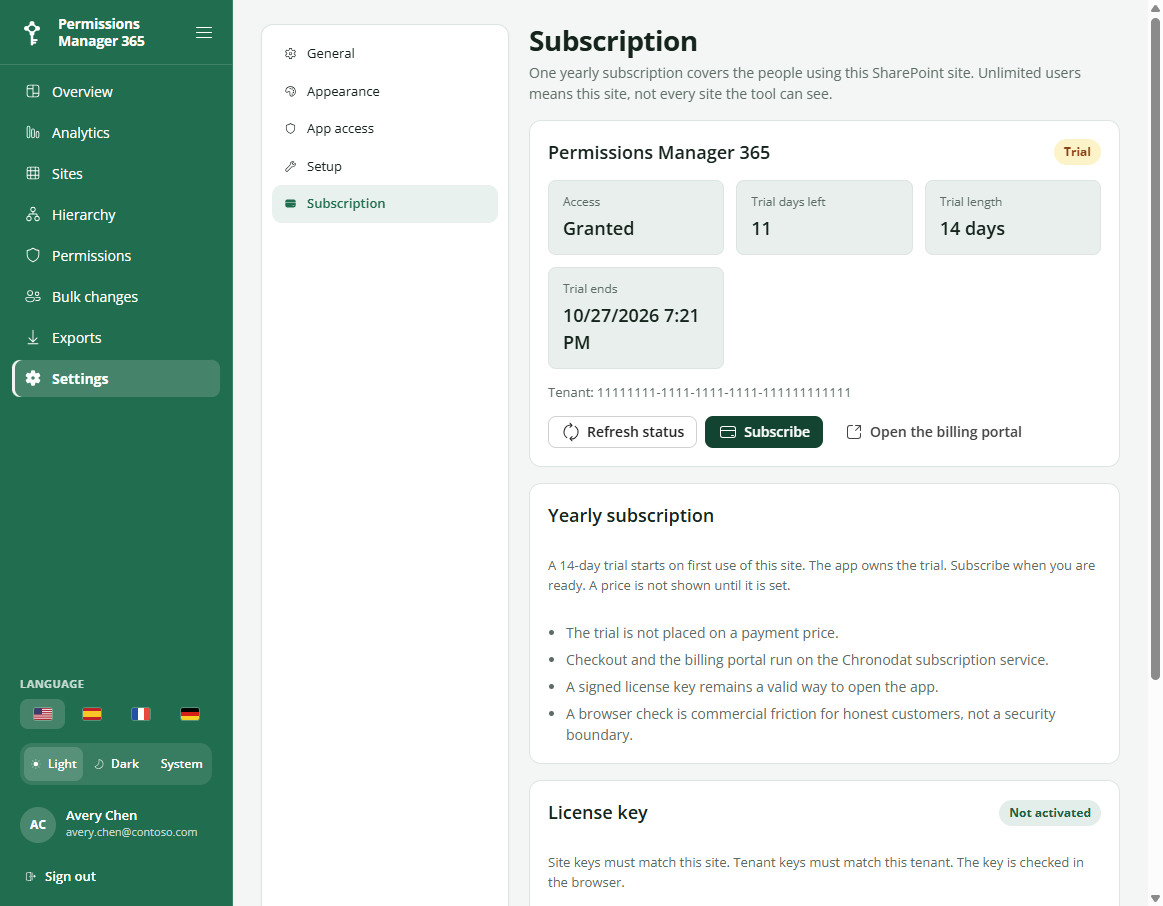Viewport: 1163px width, 906px height.
Task: Click the License key heading
Action: (x=598, y=813)
